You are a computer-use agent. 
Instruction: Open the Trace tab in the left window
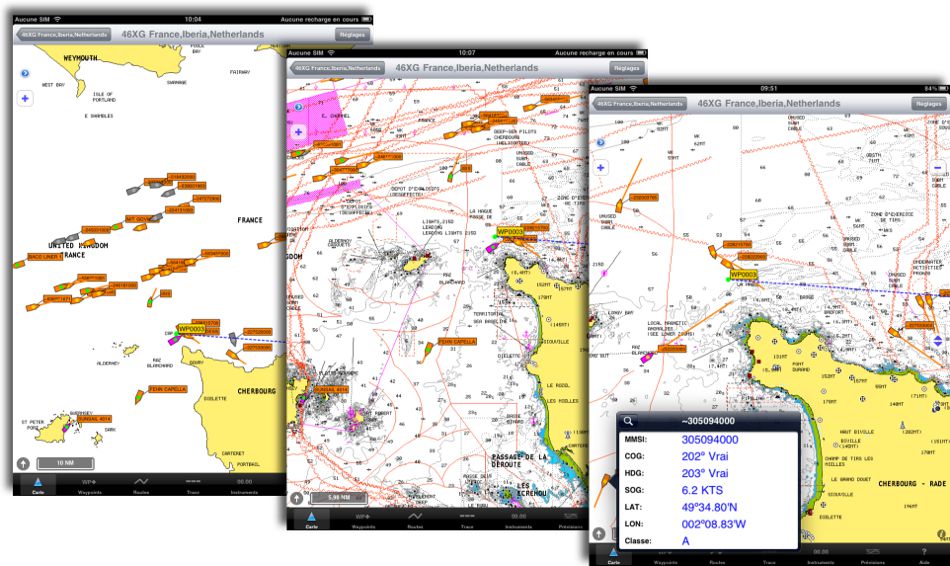[193, 485]
